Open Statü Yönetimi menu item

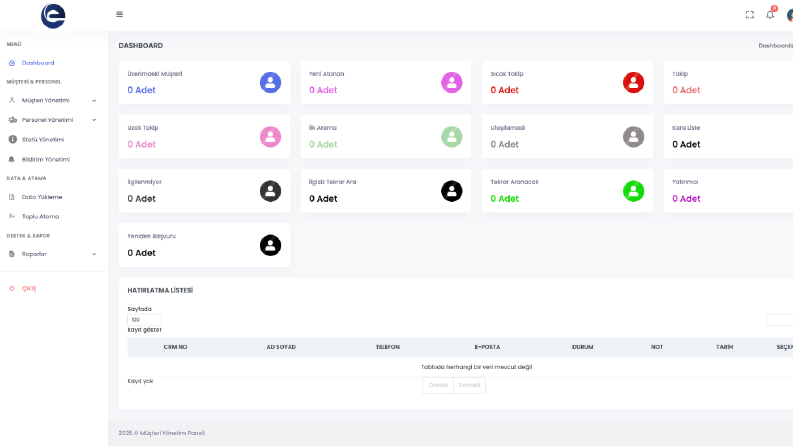coord(43,140)
